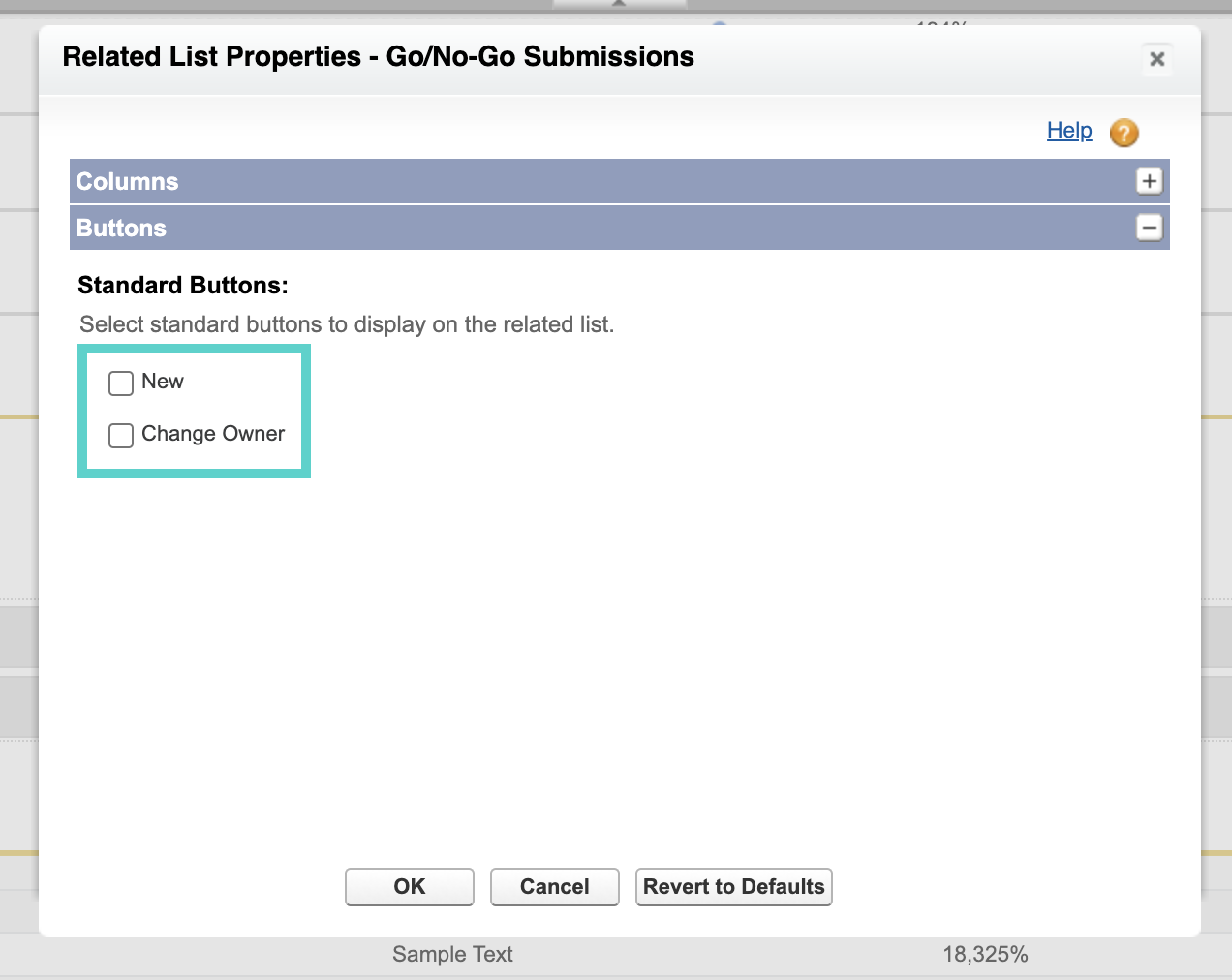The width and height of the screenshot is (1232, 980).
Task: Tick the Change Owner checkbox
Action: (121, 436)
